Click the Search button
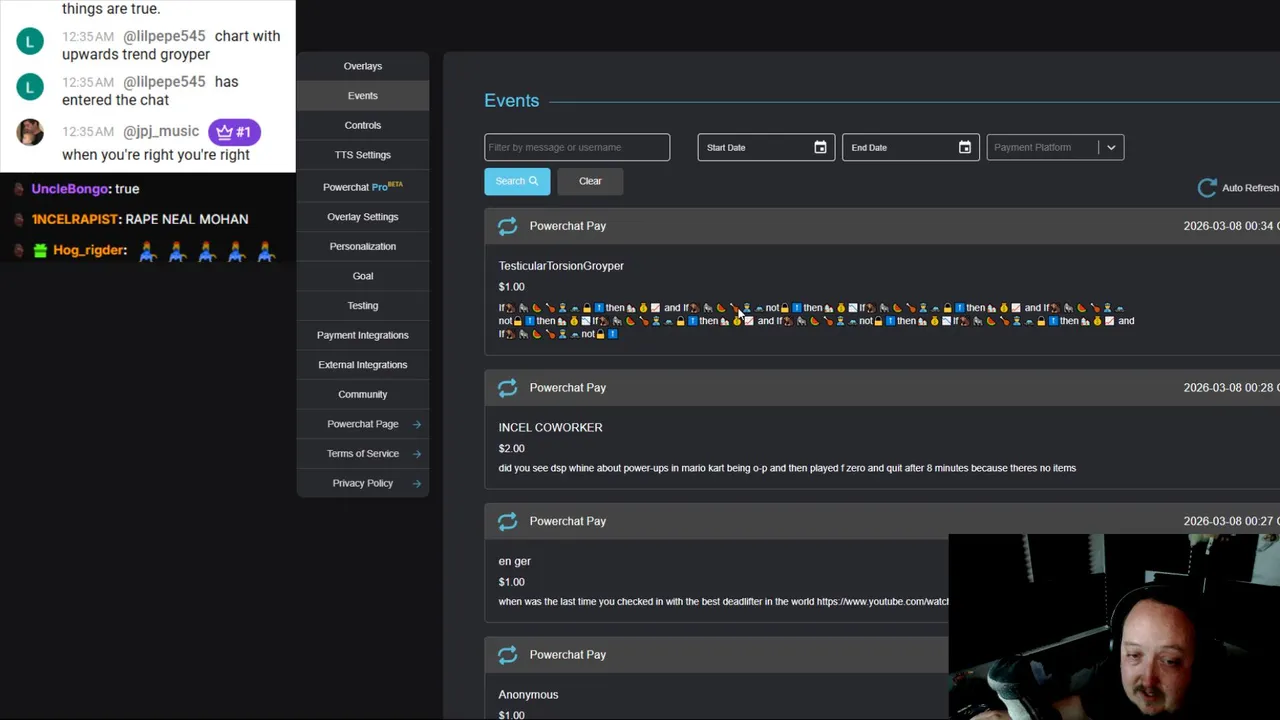 517,181
